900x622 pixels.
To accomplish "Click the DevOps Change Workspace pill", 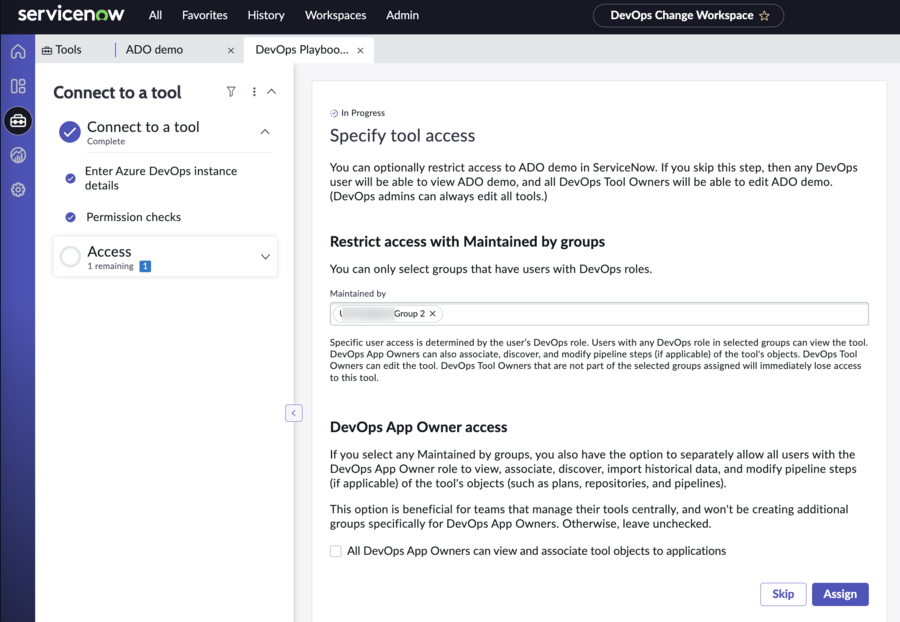I will [688, 15].
